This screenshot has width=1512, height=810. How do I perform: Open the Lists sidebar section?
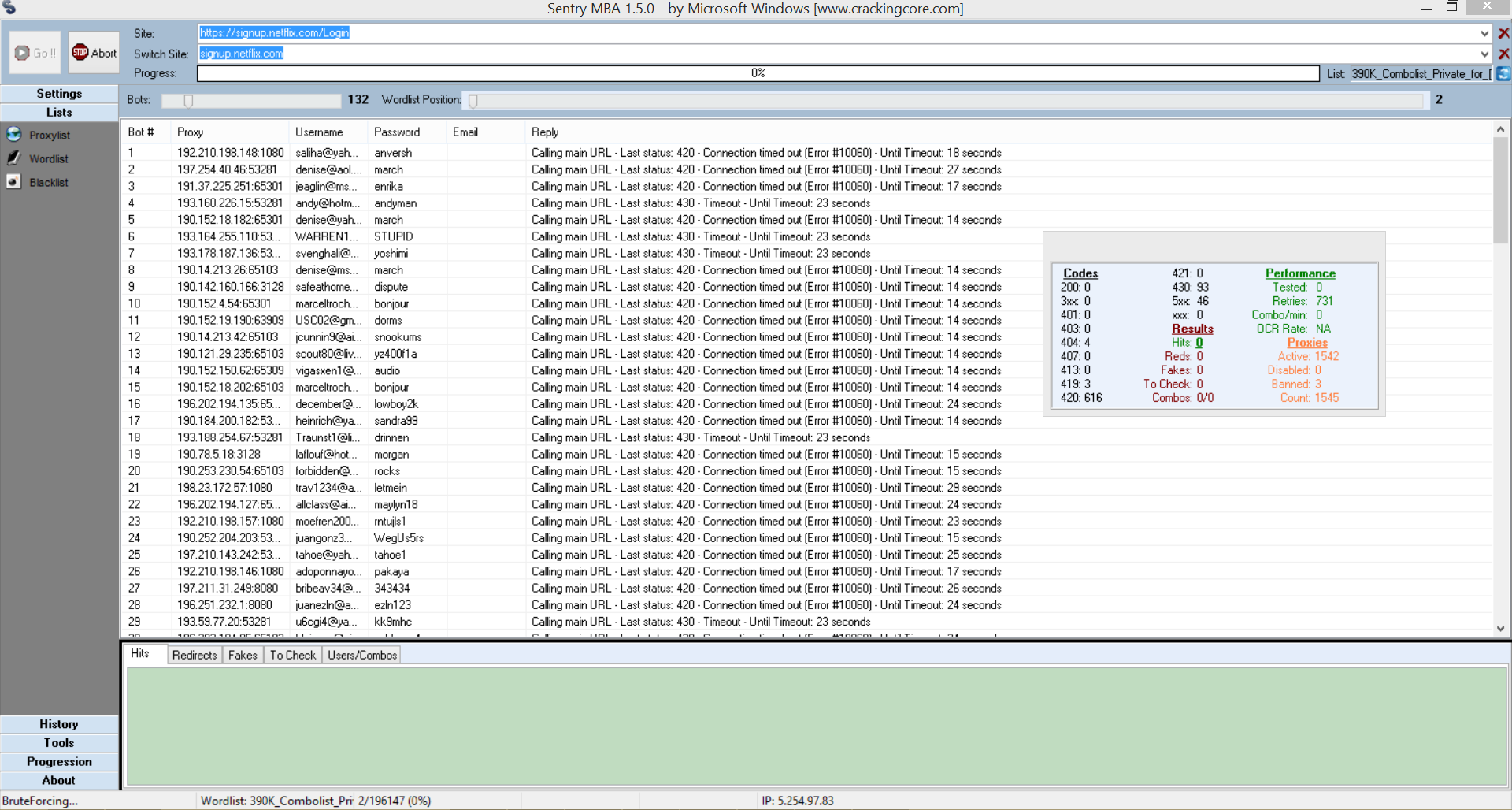59,113
